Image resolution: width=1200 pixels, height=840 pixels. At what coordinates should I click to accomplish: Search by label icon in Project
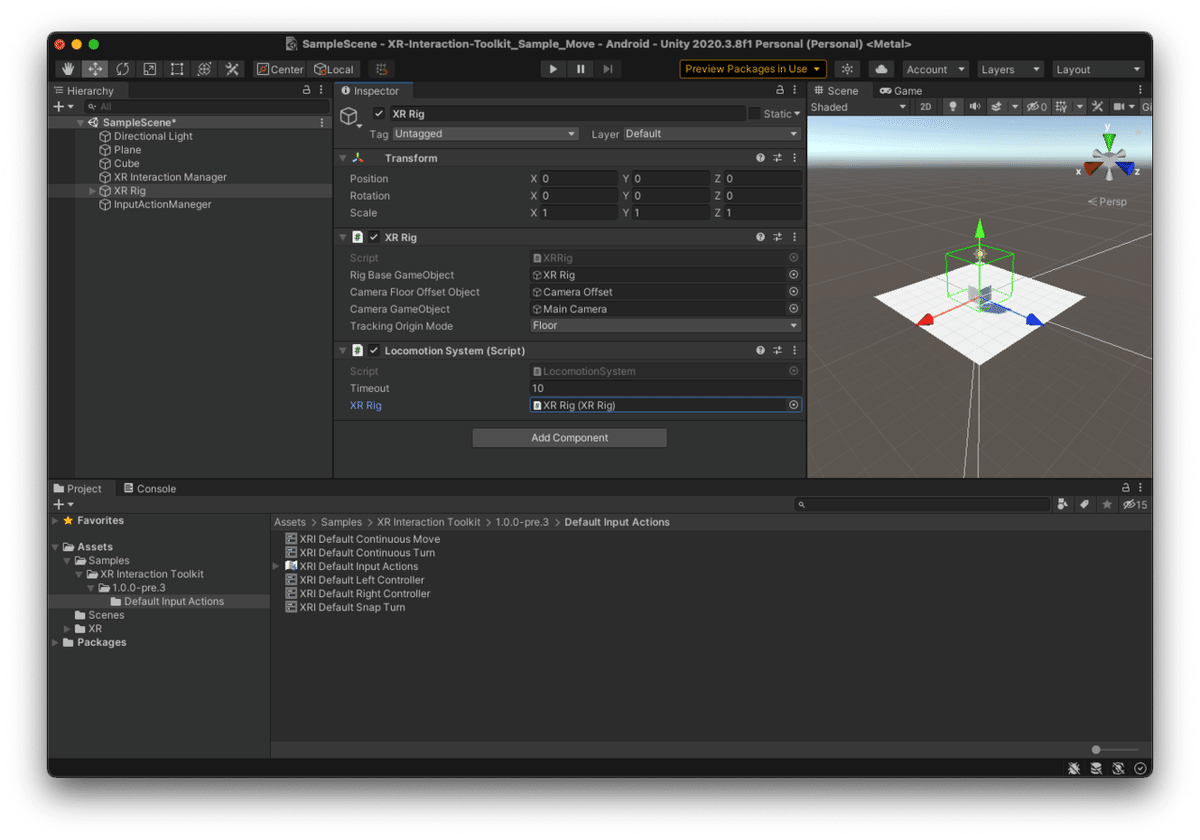click(x=1085, y=505)
